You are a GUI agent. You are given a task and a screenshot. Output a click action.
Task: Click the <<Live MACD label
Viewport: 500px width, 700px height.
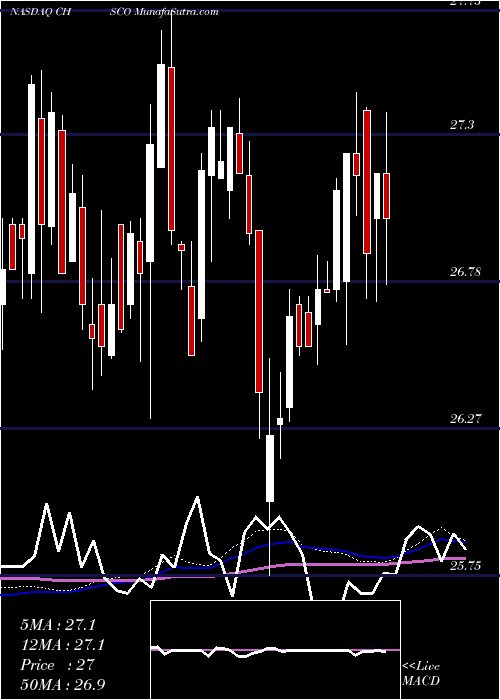pos(421,673)
